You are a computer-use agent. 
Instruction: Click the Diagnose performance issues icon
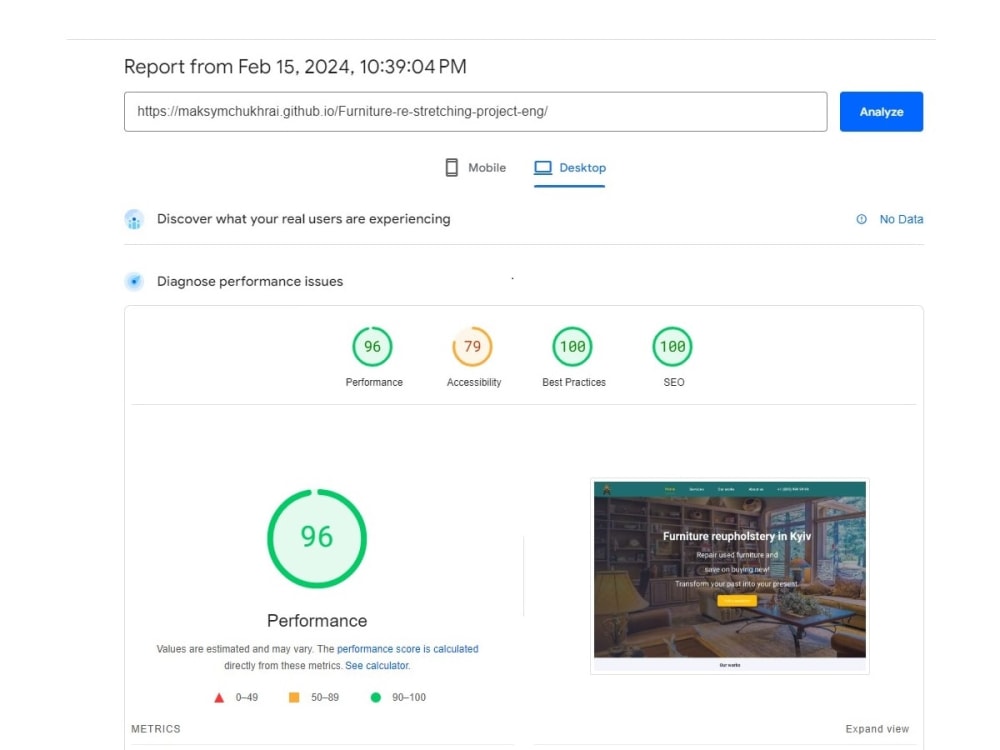pos(134,281)
